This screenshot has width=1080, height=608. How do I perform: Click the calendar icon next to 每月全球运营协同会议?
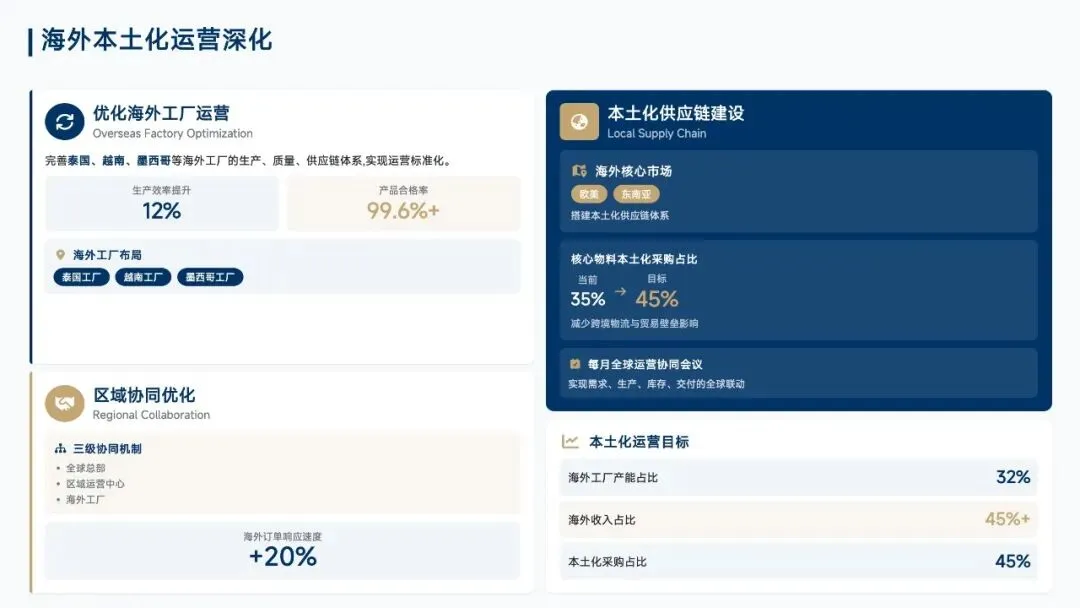click(x=575, y=364)
